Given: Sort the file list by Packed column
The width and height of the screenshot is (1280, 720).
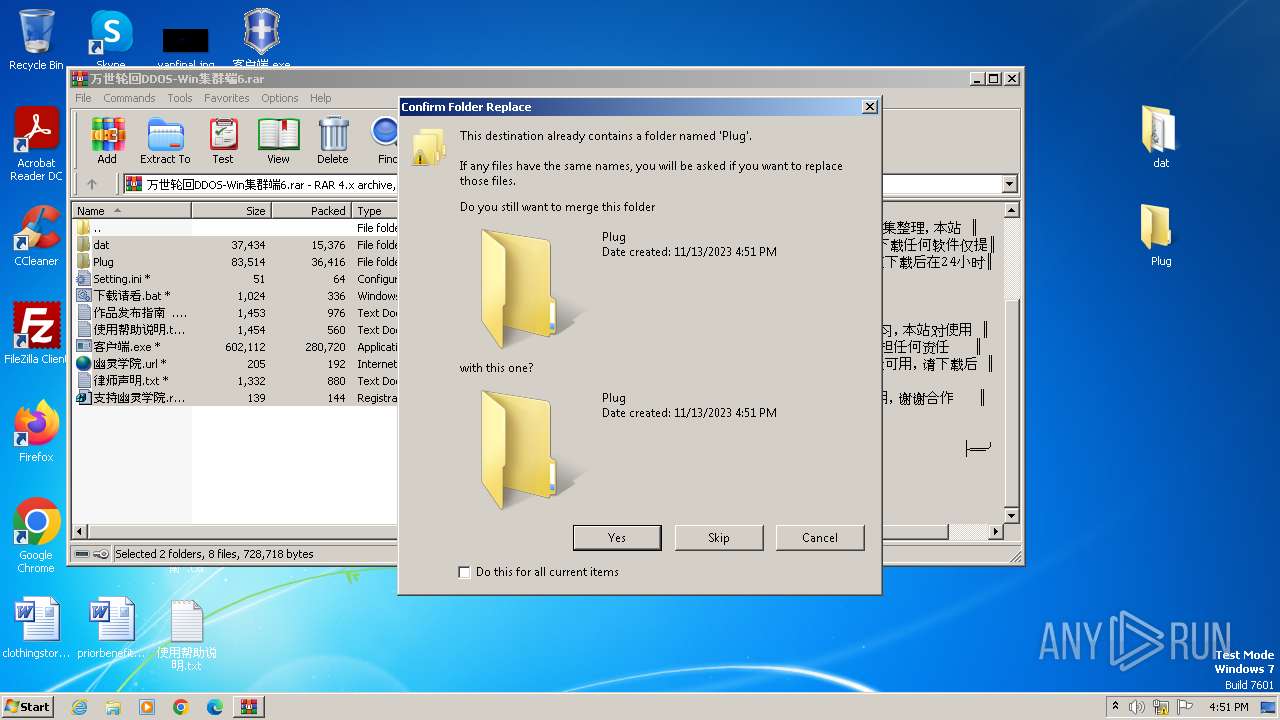Looking at the screenshot, I should (x=311, y=211).
